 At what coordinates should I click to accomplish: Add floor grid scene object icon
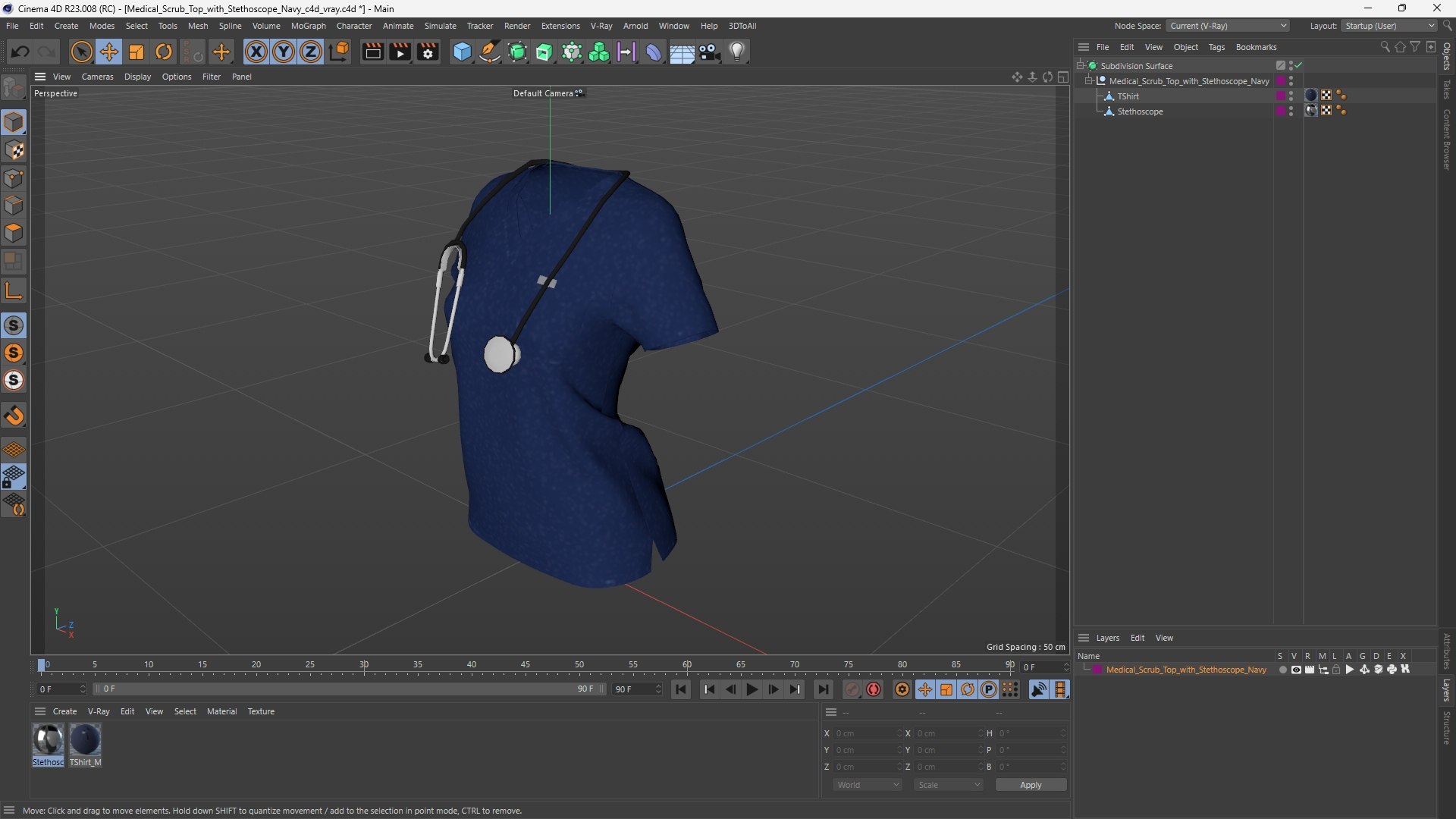click(682, 52)
